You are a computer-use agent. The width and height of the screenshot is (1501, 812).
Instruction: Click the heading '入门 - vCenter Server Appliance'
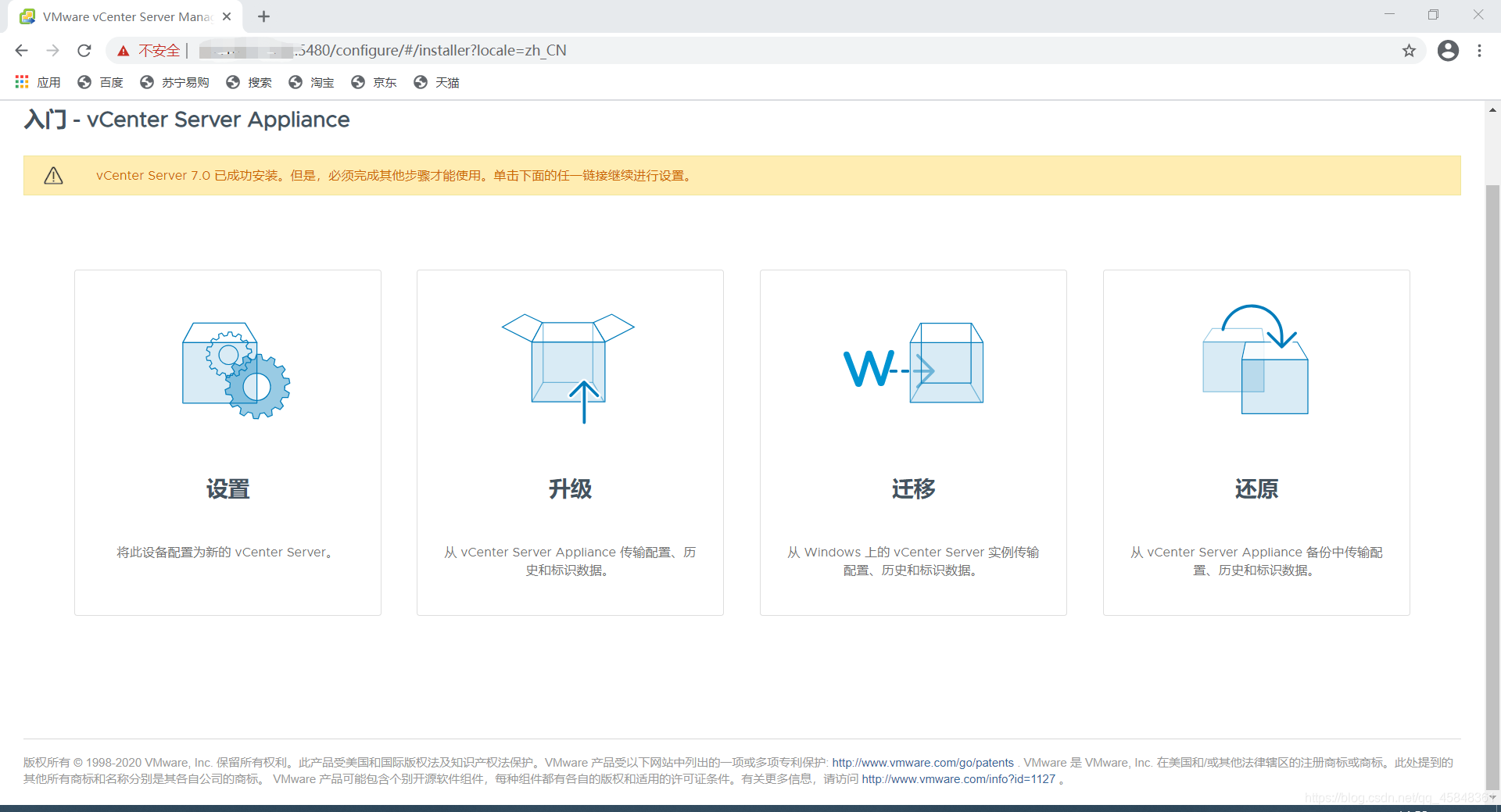(187, 120)
